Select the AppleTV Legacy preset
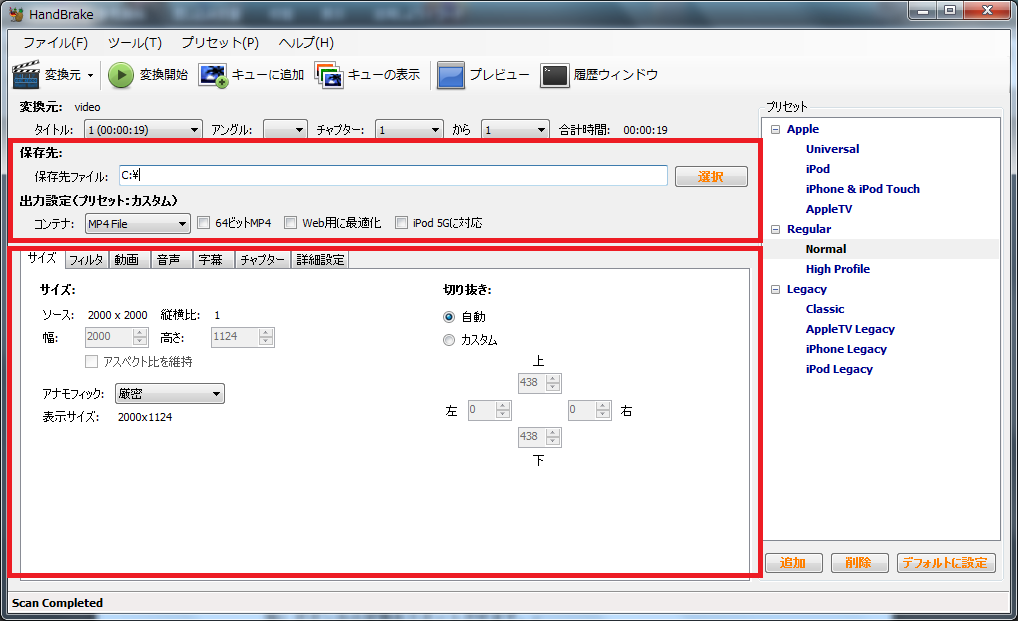This screenshot has width=1018, height=621. [850, 330]
